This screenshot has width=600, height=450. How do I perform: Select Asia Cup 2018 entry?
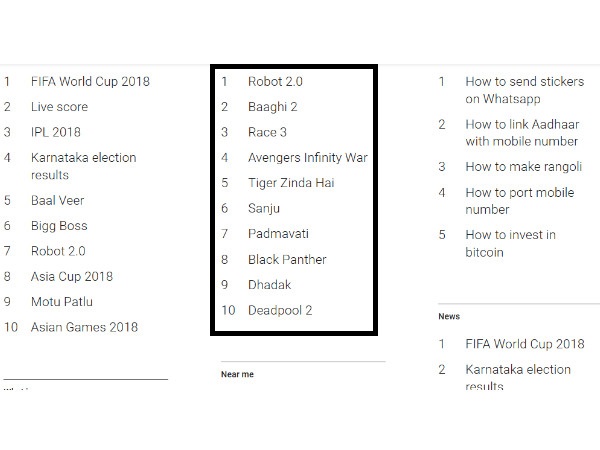(72, 276)
